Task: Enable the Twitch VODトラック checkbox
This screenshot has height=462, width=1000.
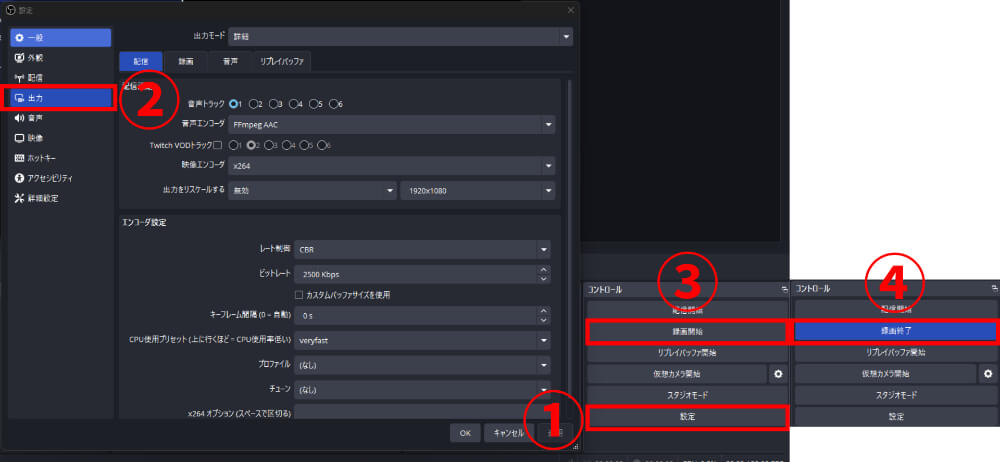Action: [x=217, y=145]
